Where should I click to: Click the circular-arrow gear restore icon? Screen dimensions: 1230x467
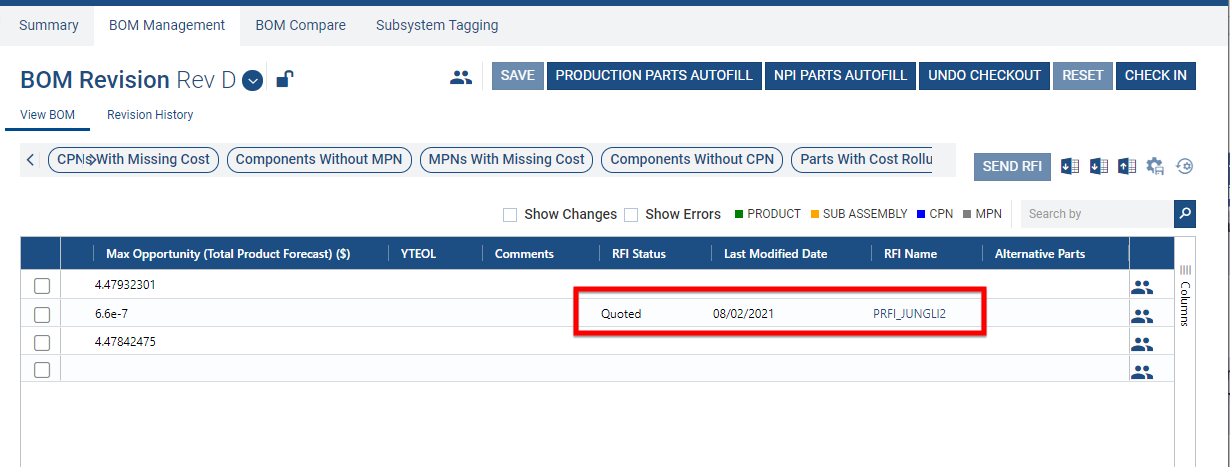pyautogui.click(x=1185, y=167)
